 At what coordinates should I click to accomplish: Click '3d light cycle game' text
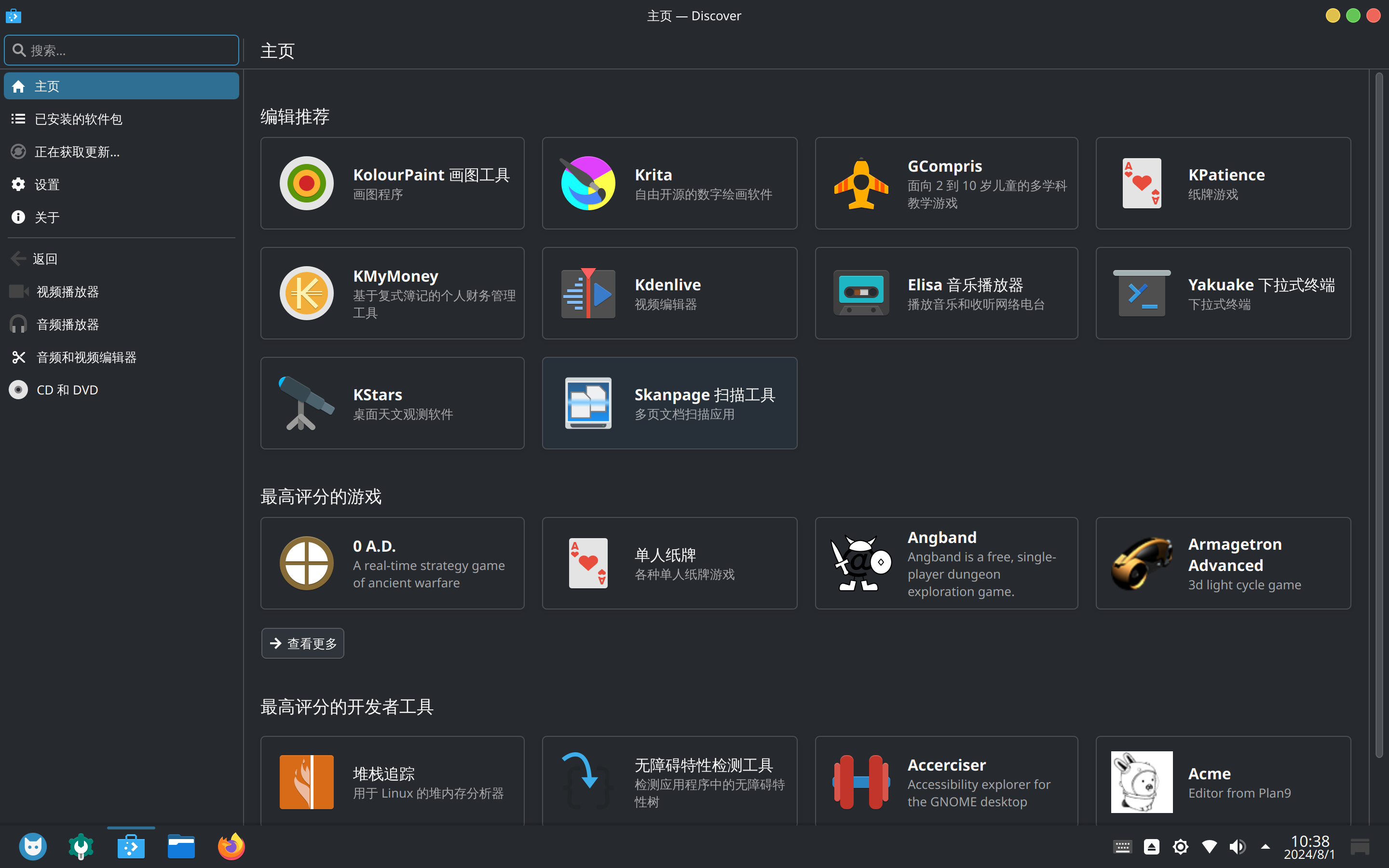pos(1244,584)
